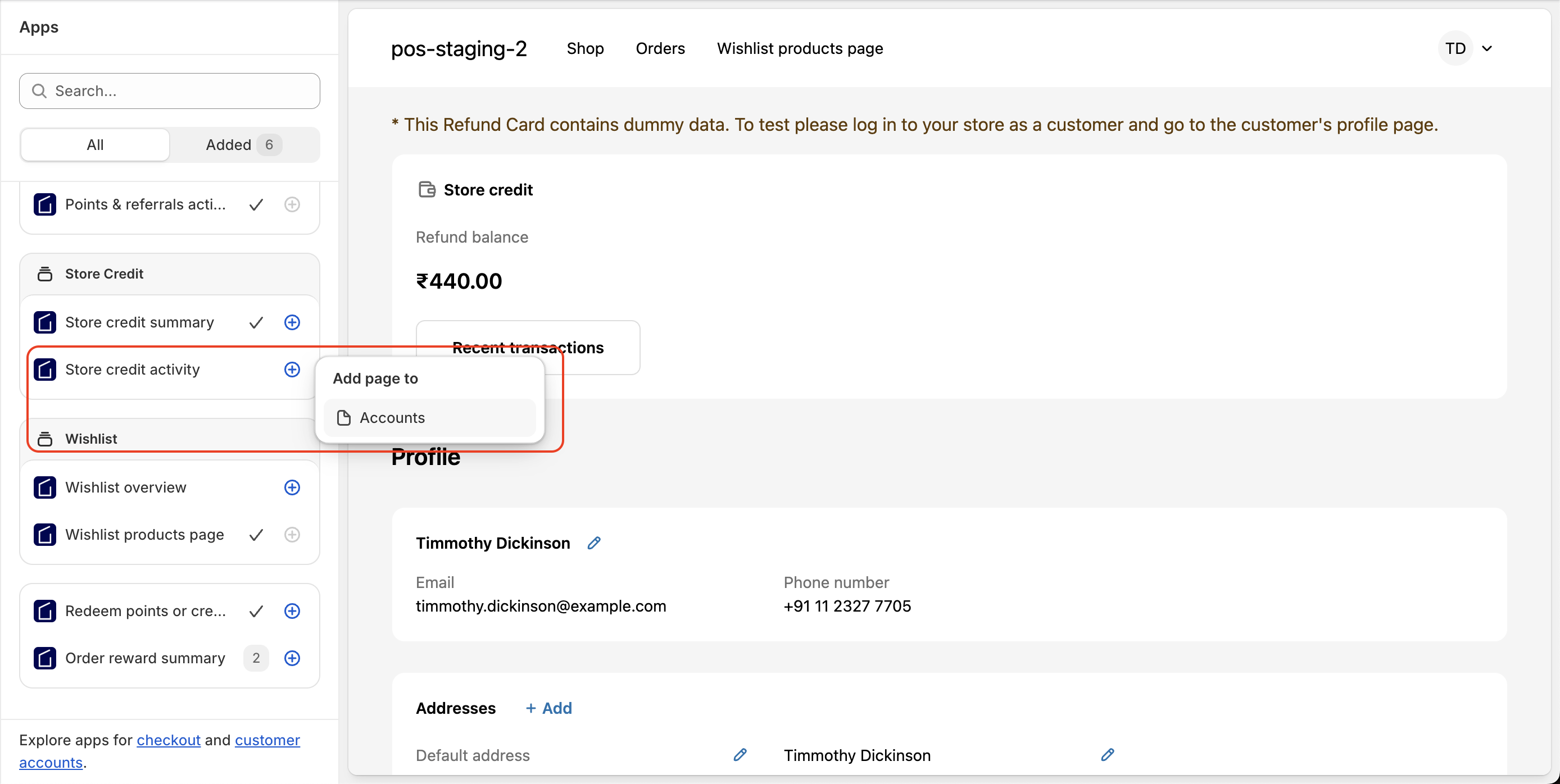The image size is (1560, 784).
Task: Collapse the Wishlist group header
Action: click(x=91, y=438)
